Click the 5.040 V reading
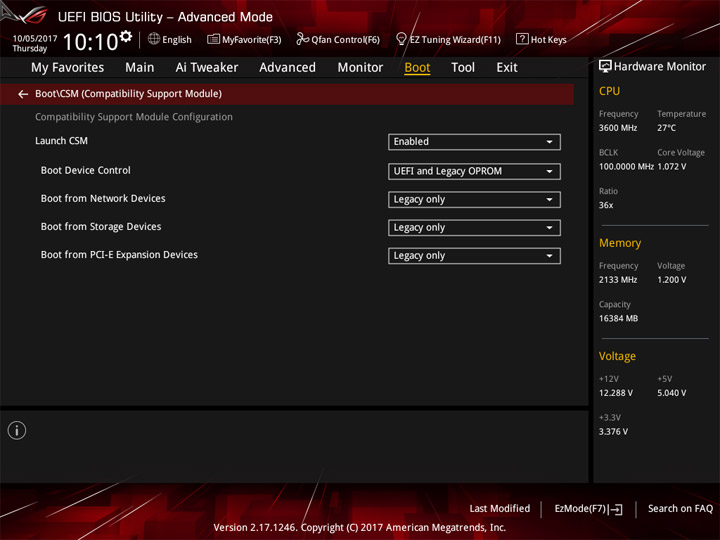 coord(671,393)
